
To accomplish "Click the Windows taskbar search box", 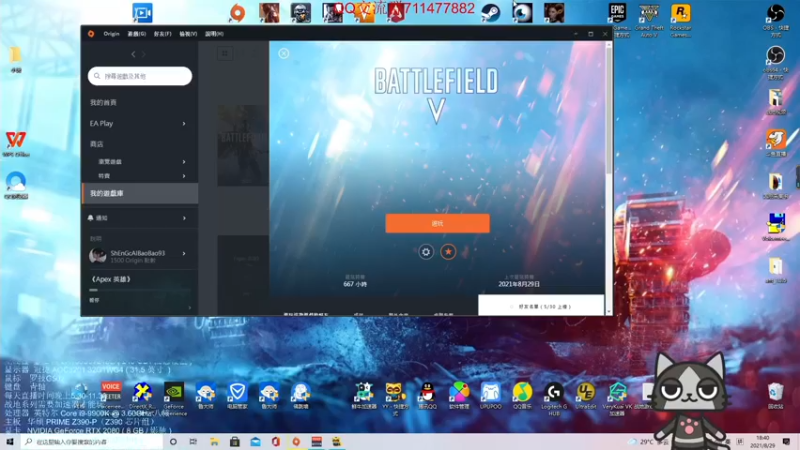I will (92, 441).
